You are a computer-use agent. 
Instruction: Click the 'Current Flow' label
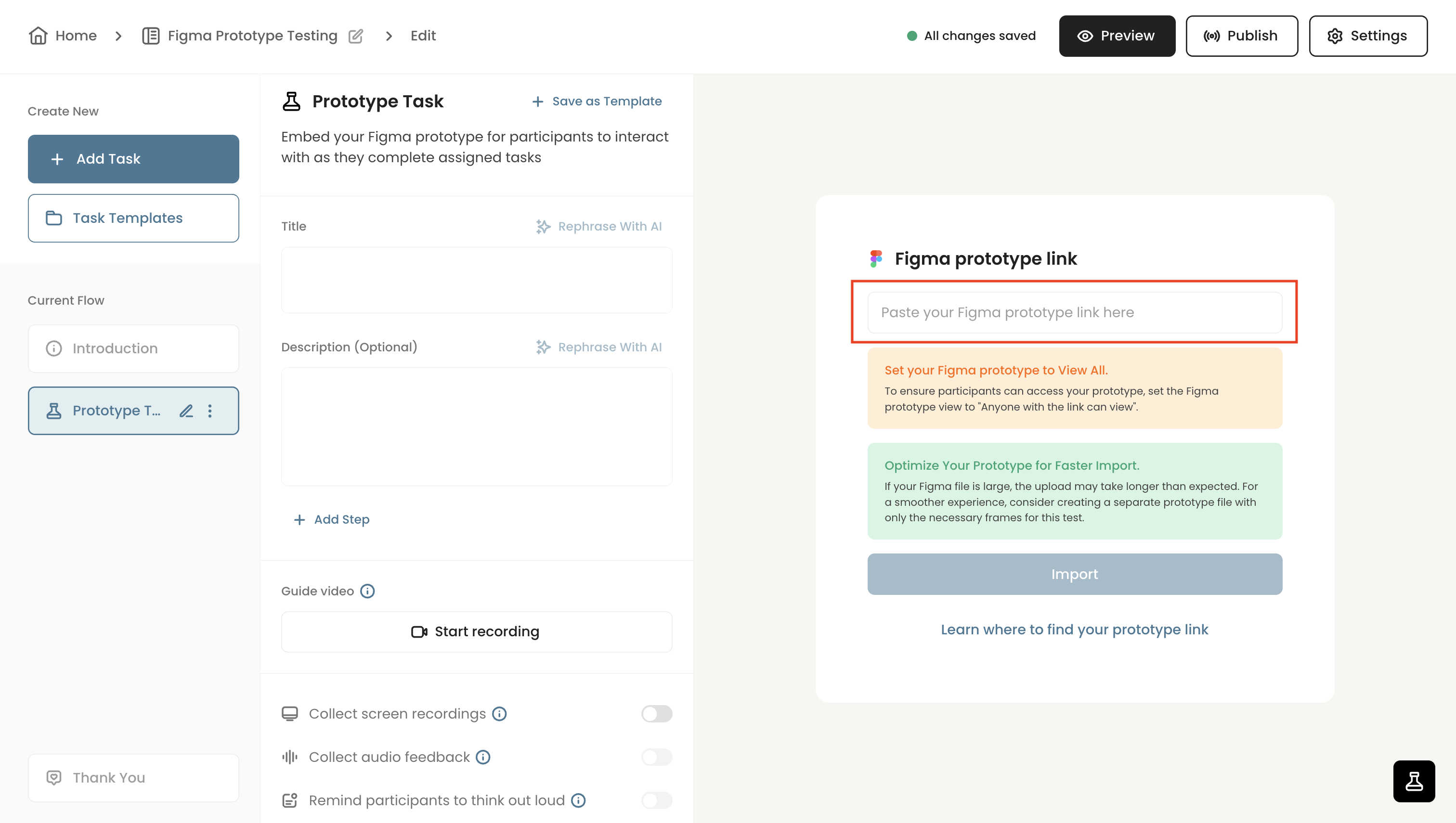coord(66,301)
